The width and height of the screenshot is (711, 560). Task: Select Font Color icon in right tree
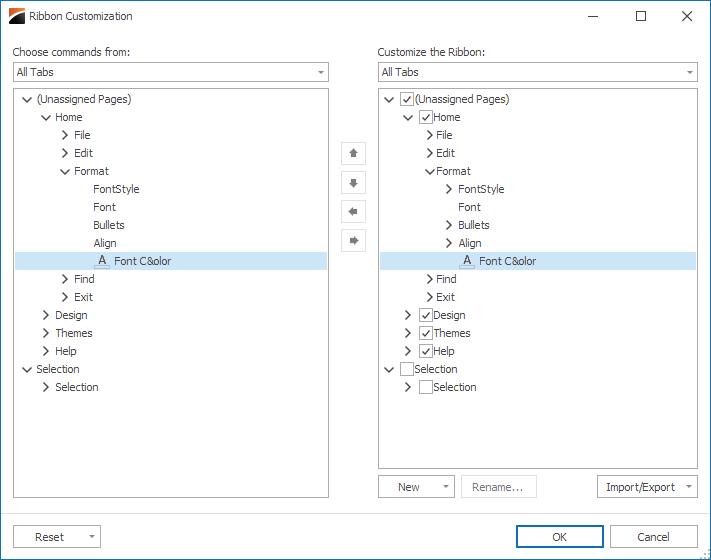[x=467, y=261]
